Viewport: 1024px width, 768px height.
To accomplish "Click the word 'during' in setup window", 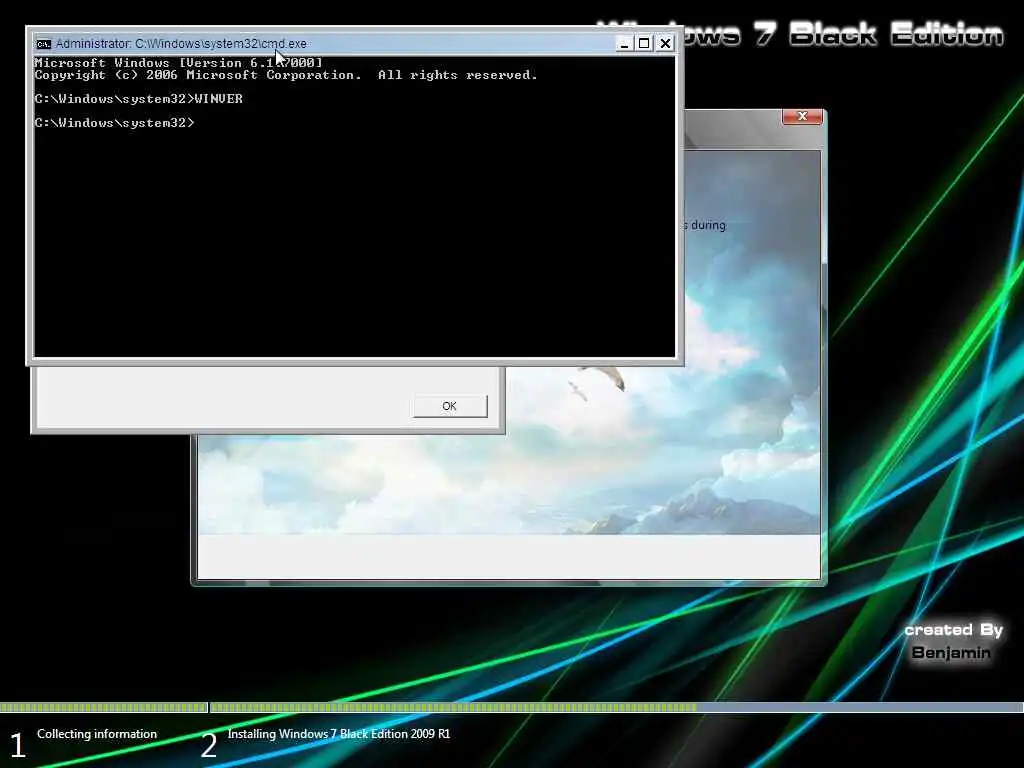I will [x=708, y=225].
